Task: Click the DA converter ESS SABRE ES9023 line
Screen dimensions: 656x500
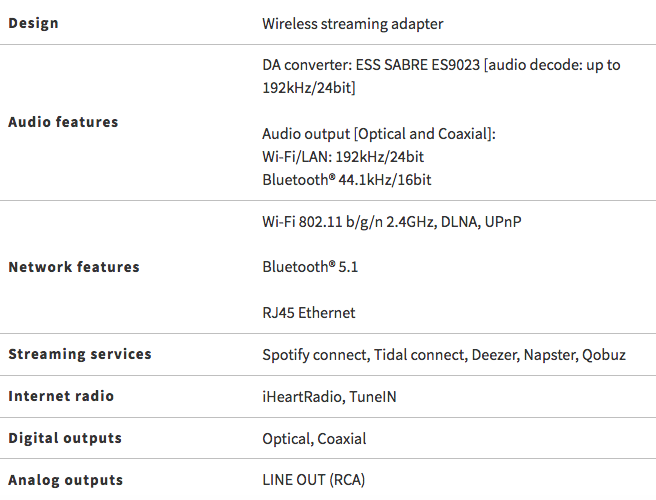Action: [x=441, y=65]
